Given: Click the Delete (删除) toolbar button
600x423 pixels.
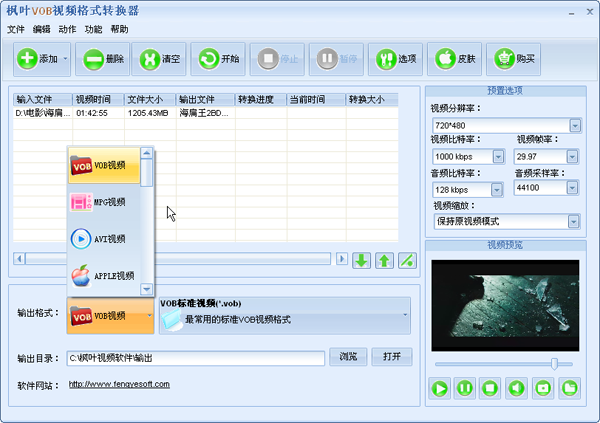Looking at the screenshot, I should coord(102,59).
